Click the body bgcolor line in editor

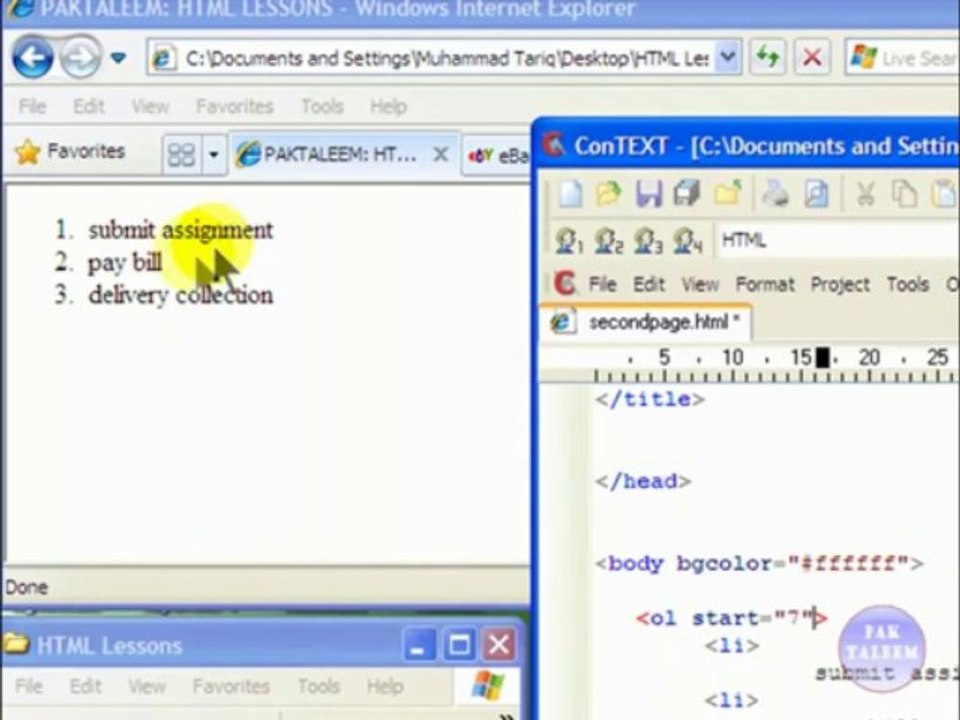click(x=759, y=563)
